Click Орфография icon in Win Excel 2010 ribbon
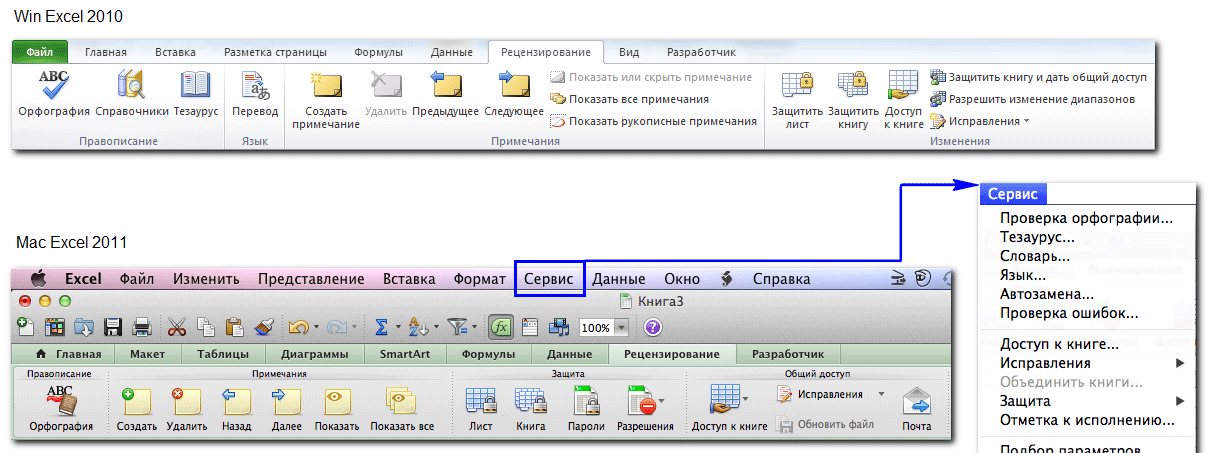The image size is (1212, 453). [54, 85]
